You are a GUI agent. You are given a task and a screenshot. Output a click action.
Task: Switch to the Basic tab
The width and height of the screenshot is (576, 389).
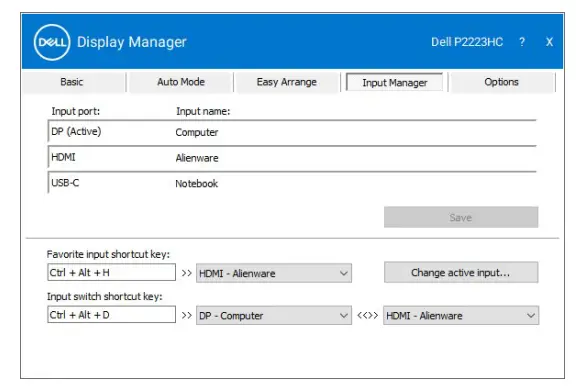coord(72,82)
